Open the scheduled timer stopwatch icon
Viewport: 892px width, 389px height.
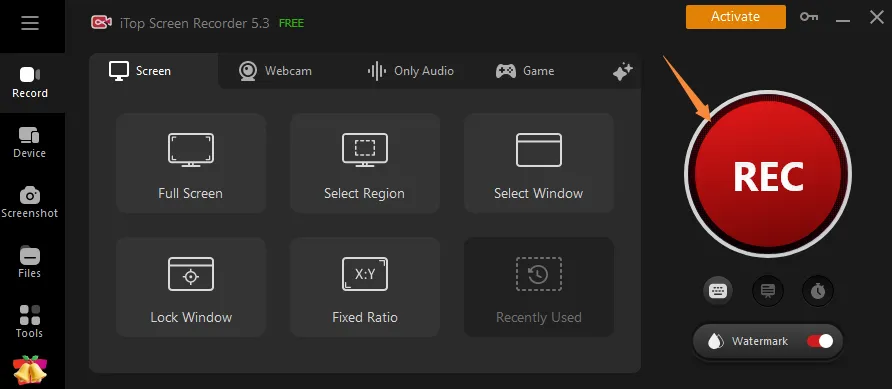(x=818, y=291)
